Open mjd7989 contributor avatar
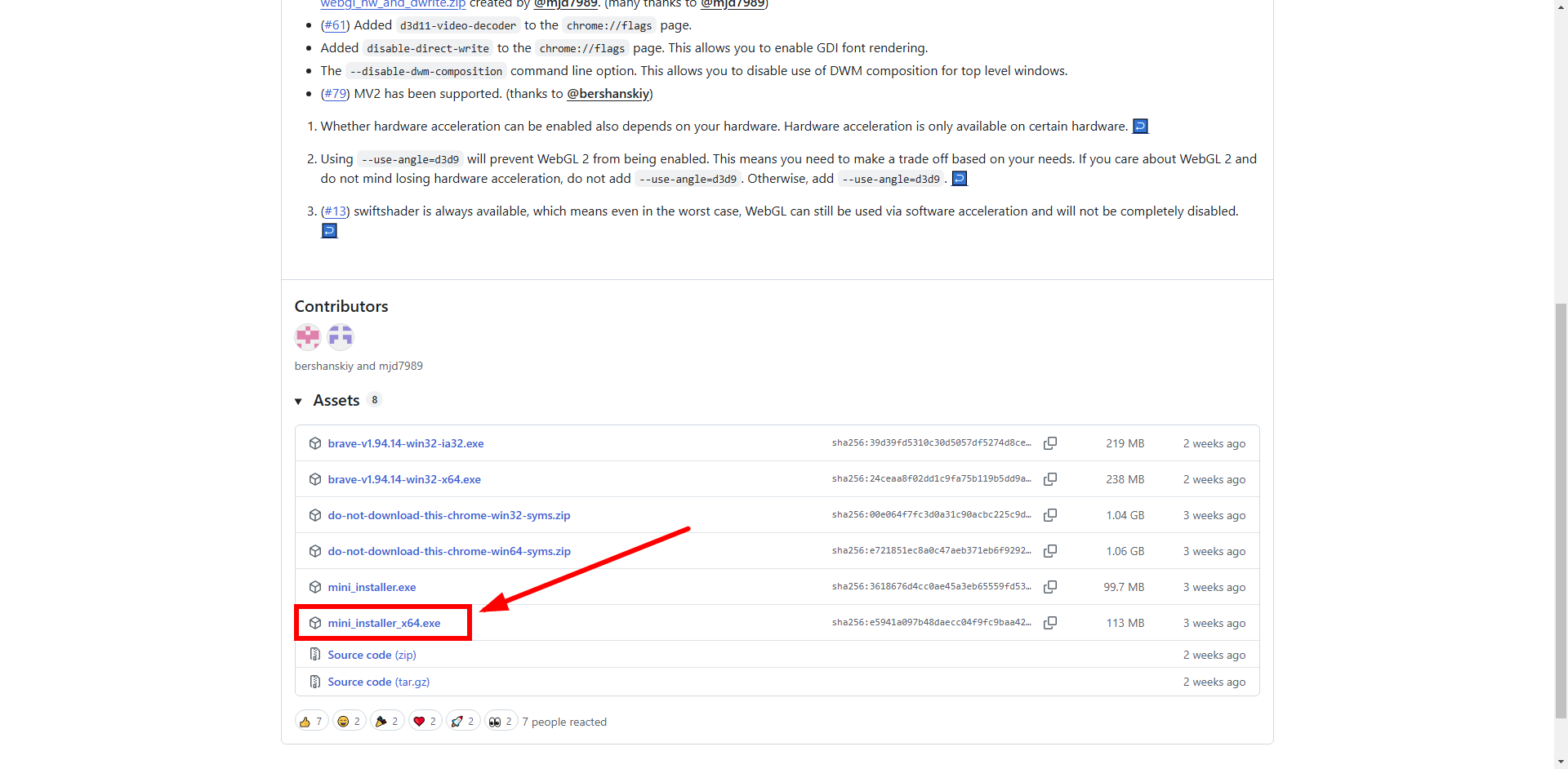Image resolution: width=1568 pixels, height=769 pixels. click(341, 336)
